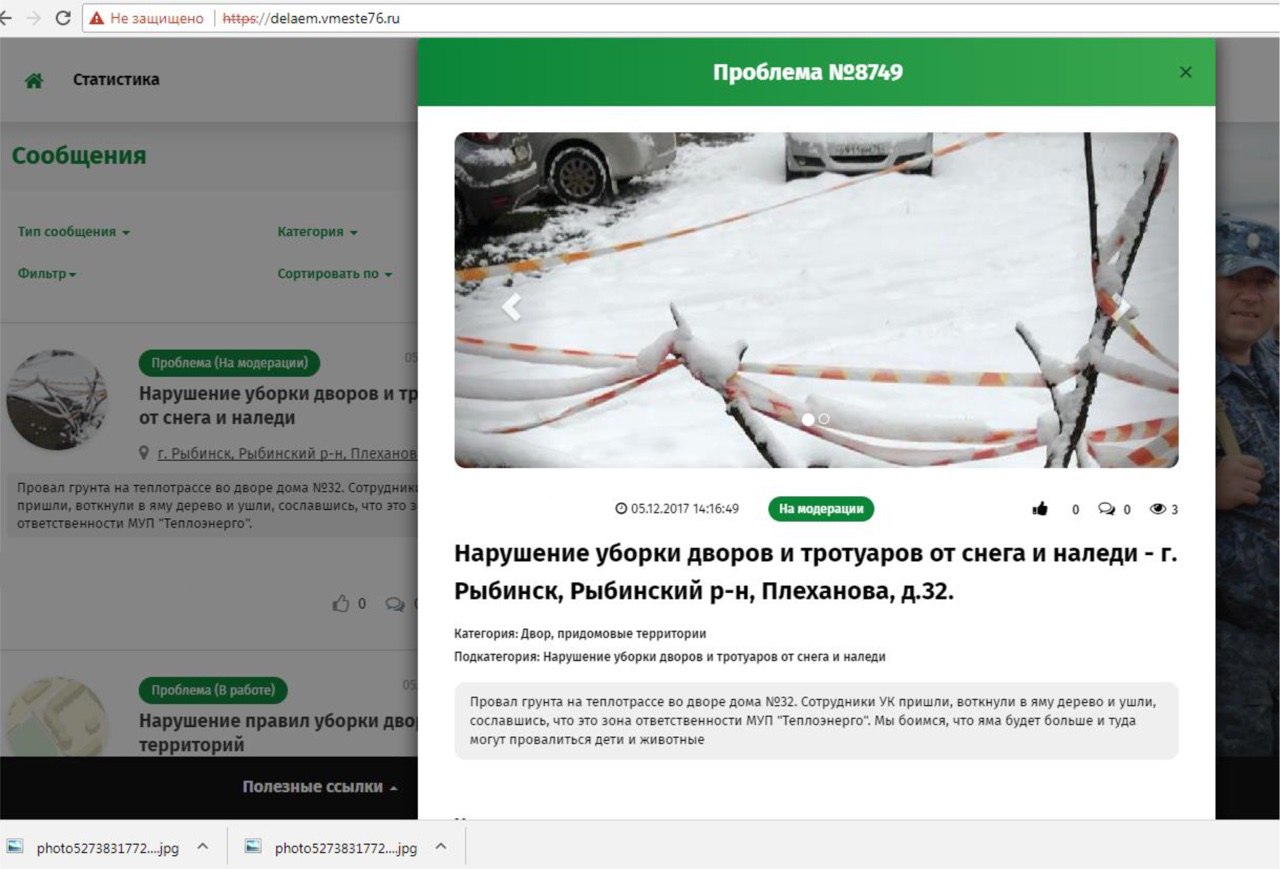Close the Проблема №8749 dialog
Image resolution: width=1280 pixels, height=869 pixels.
pyautogui.click(x=1186, y=72)
